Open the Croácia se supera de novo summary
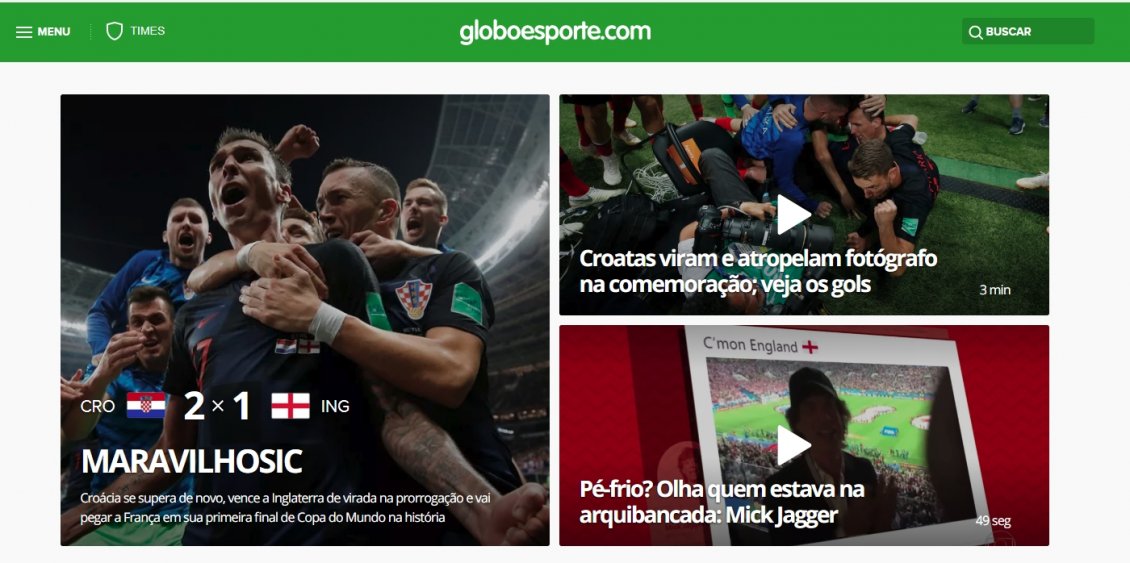 (x=286, y=507)
